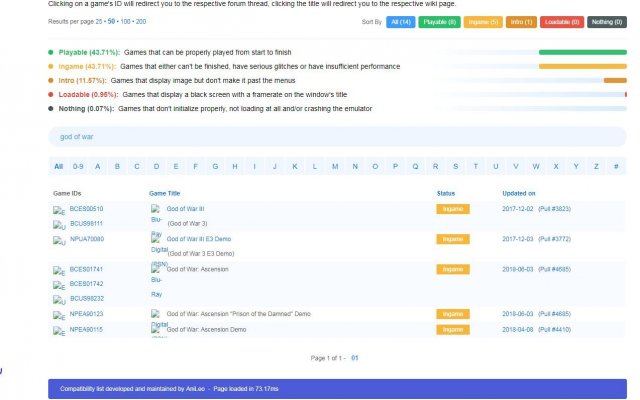The width and height of the screenshot is (640, 400).
Task: Open God of War: Ascension Demo wiki page
Action: [206, 329]
